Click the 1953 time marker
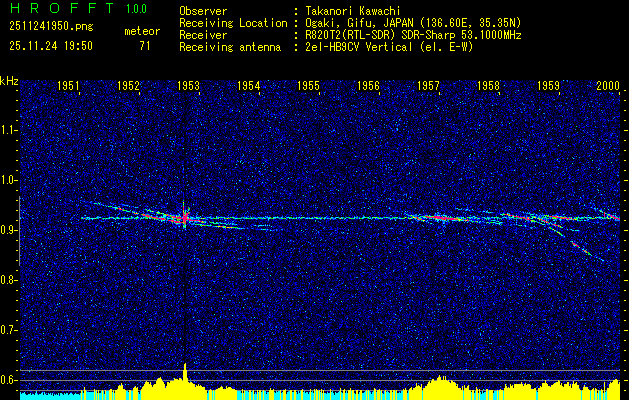629x400 pixels. (x=188, y=85)
